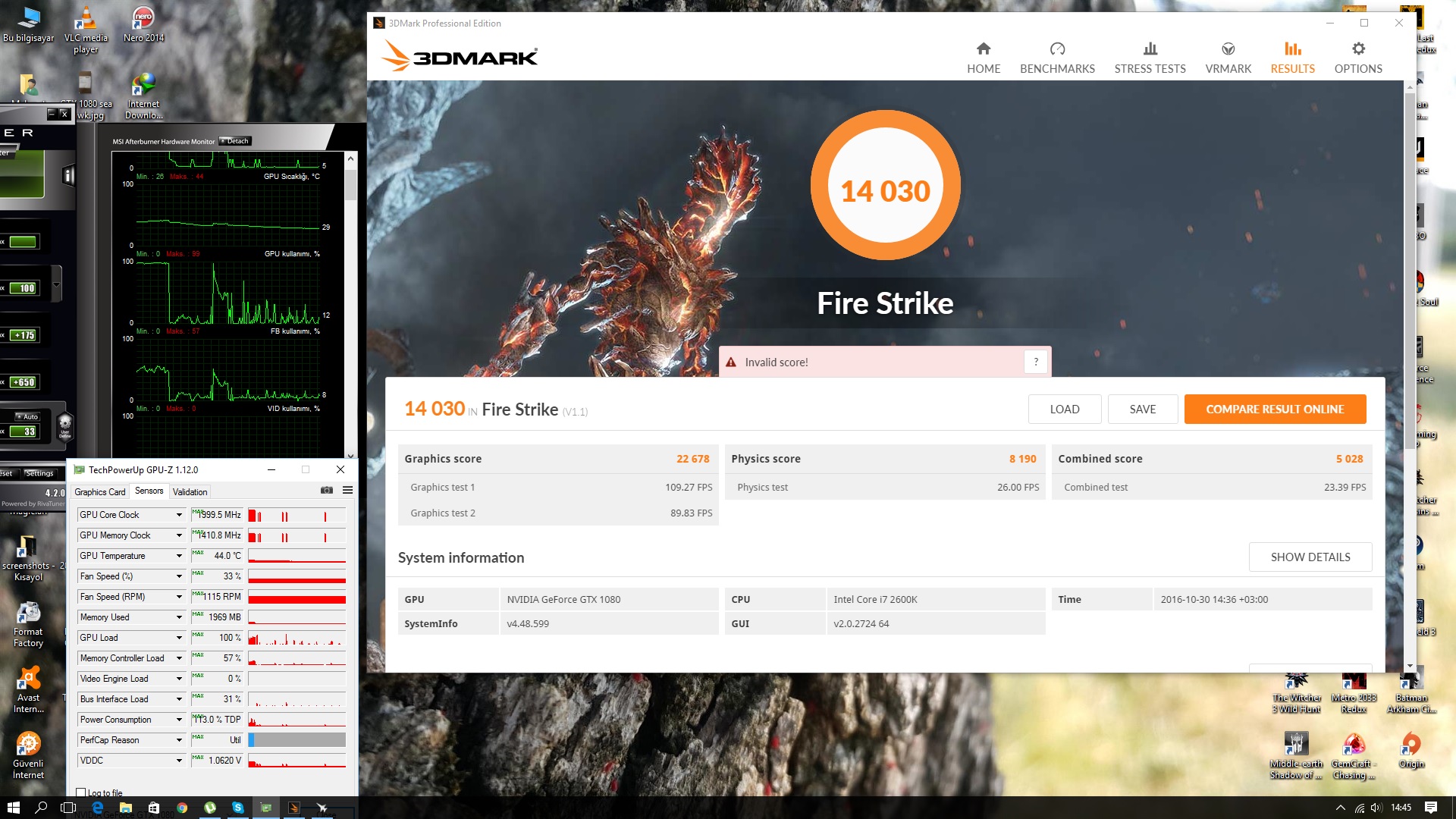Open Origin desktop shortcut
The width and height of the screenshot is (1456, 819).
[x=1411, y=751]
